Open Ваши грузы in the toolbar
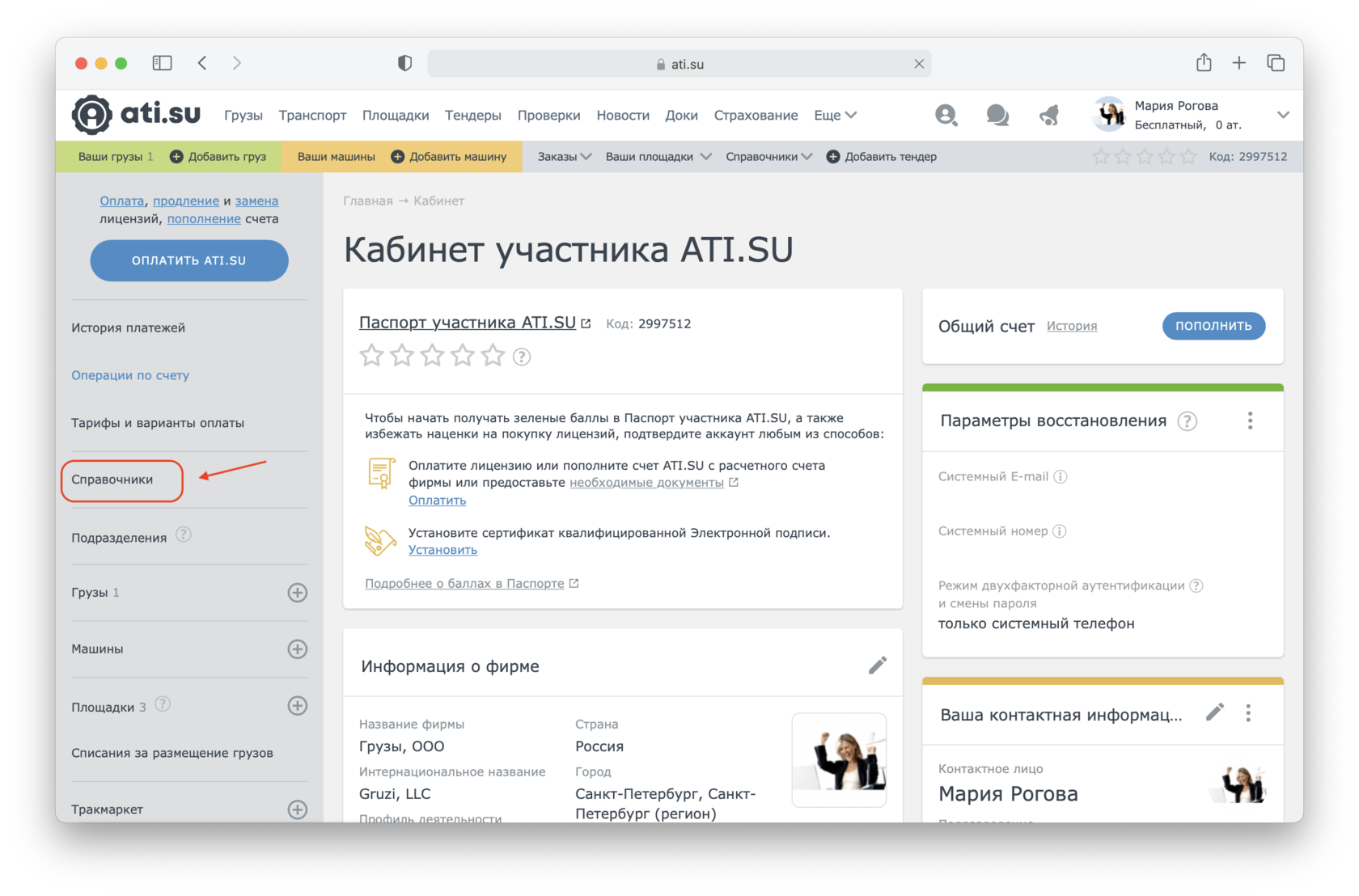The width and height of the screenshot is (1359, 896). click(x=115, y=157)
